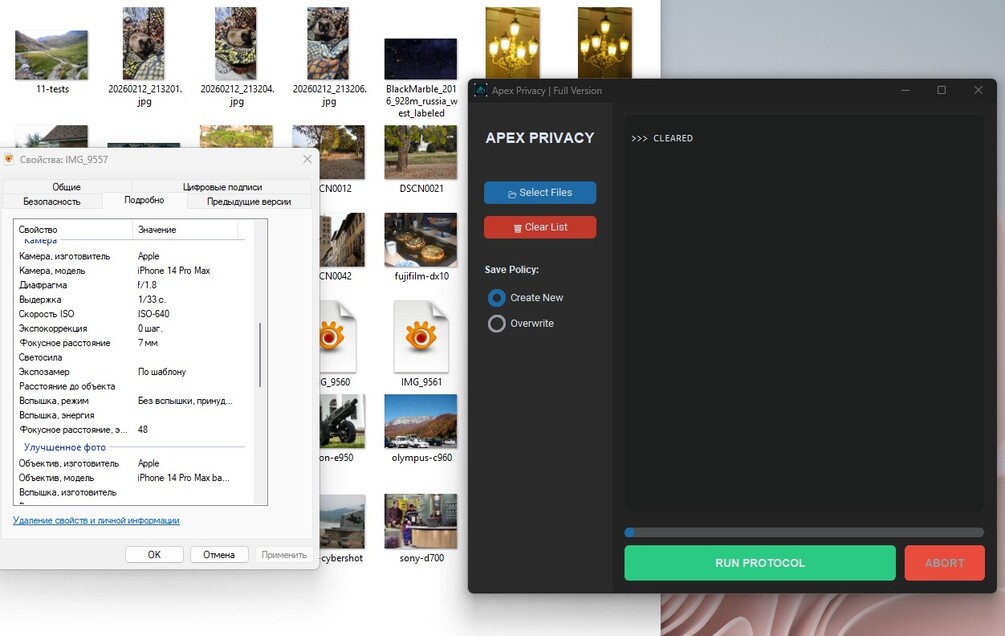
Task: Switch to the Общие tab
Action: point(67,187)
